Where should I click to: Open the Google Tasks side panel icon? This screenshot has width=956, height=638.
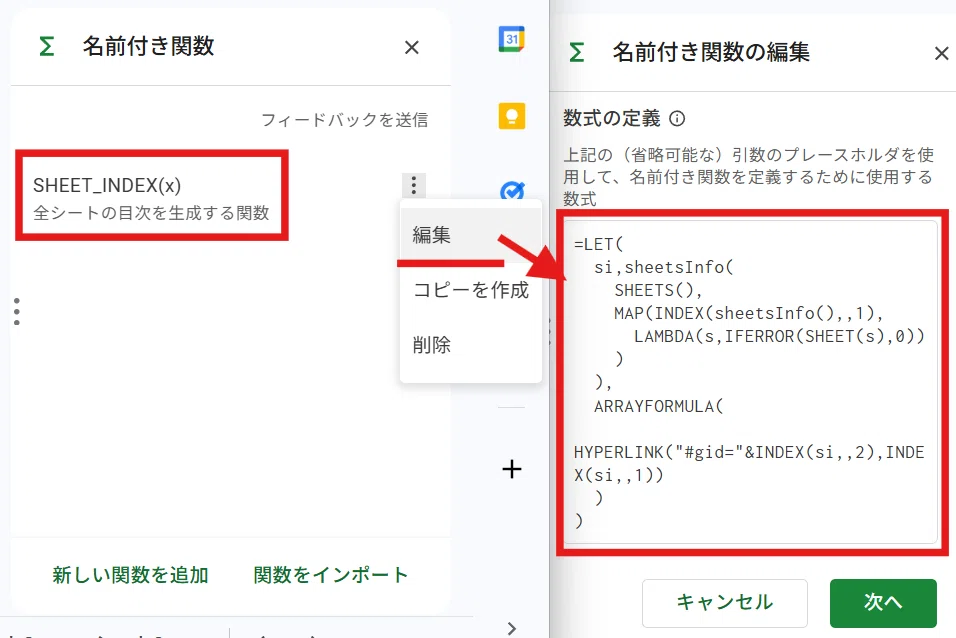512,190
